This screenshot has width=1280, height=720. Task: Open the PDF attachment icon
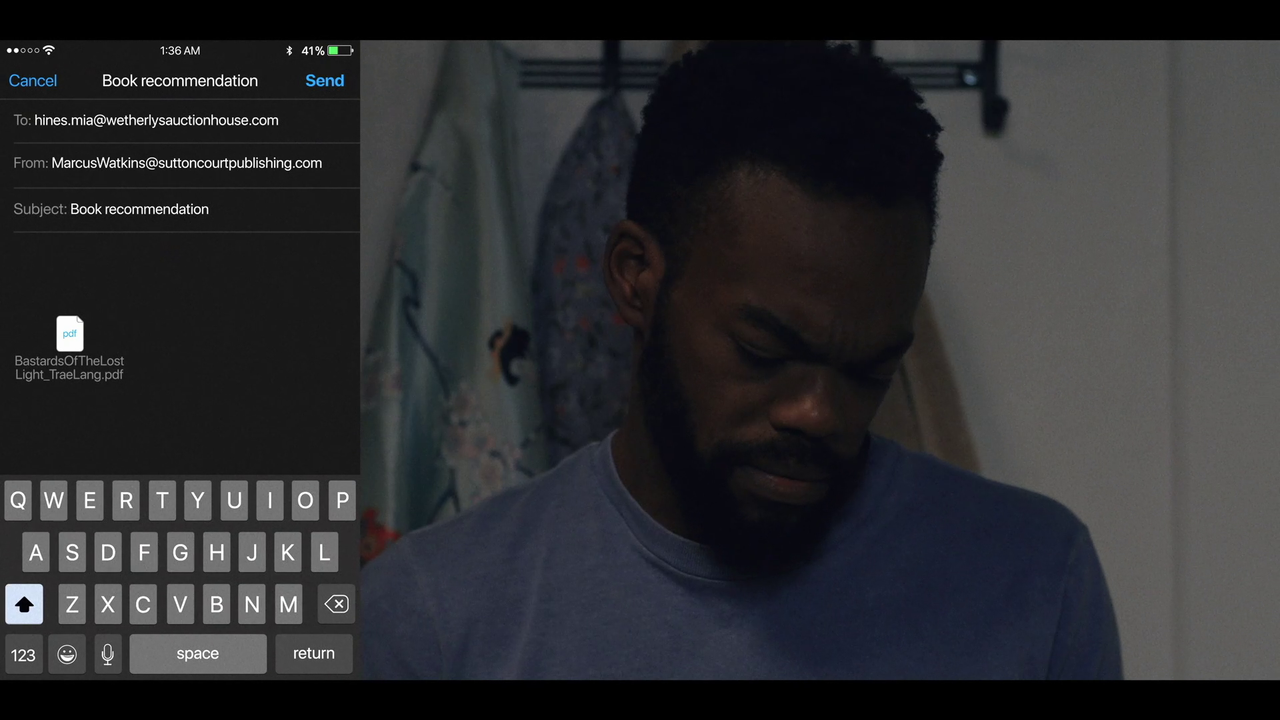[70, 334]
